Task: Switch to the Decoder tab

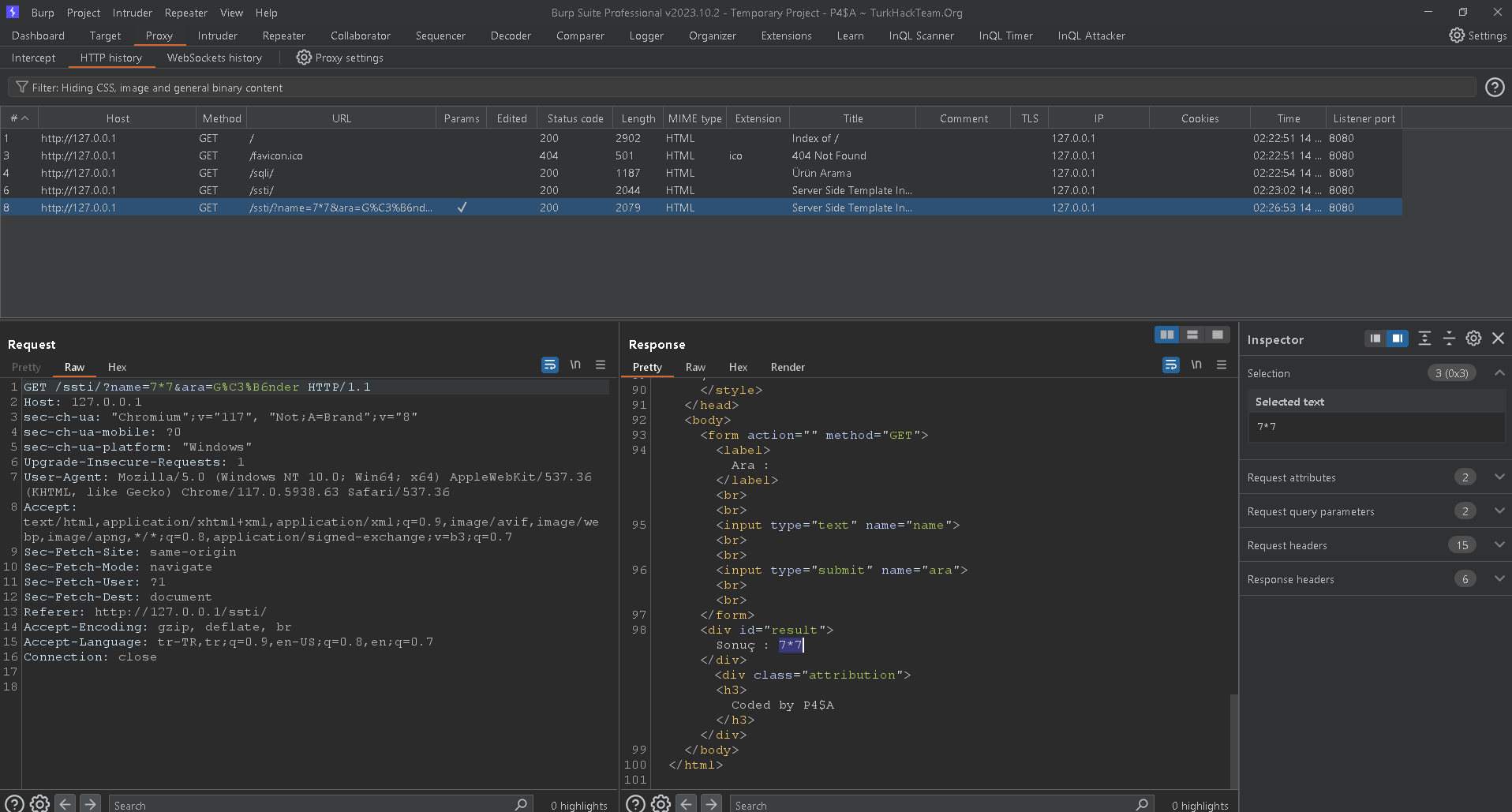Action: coord(511,36)
